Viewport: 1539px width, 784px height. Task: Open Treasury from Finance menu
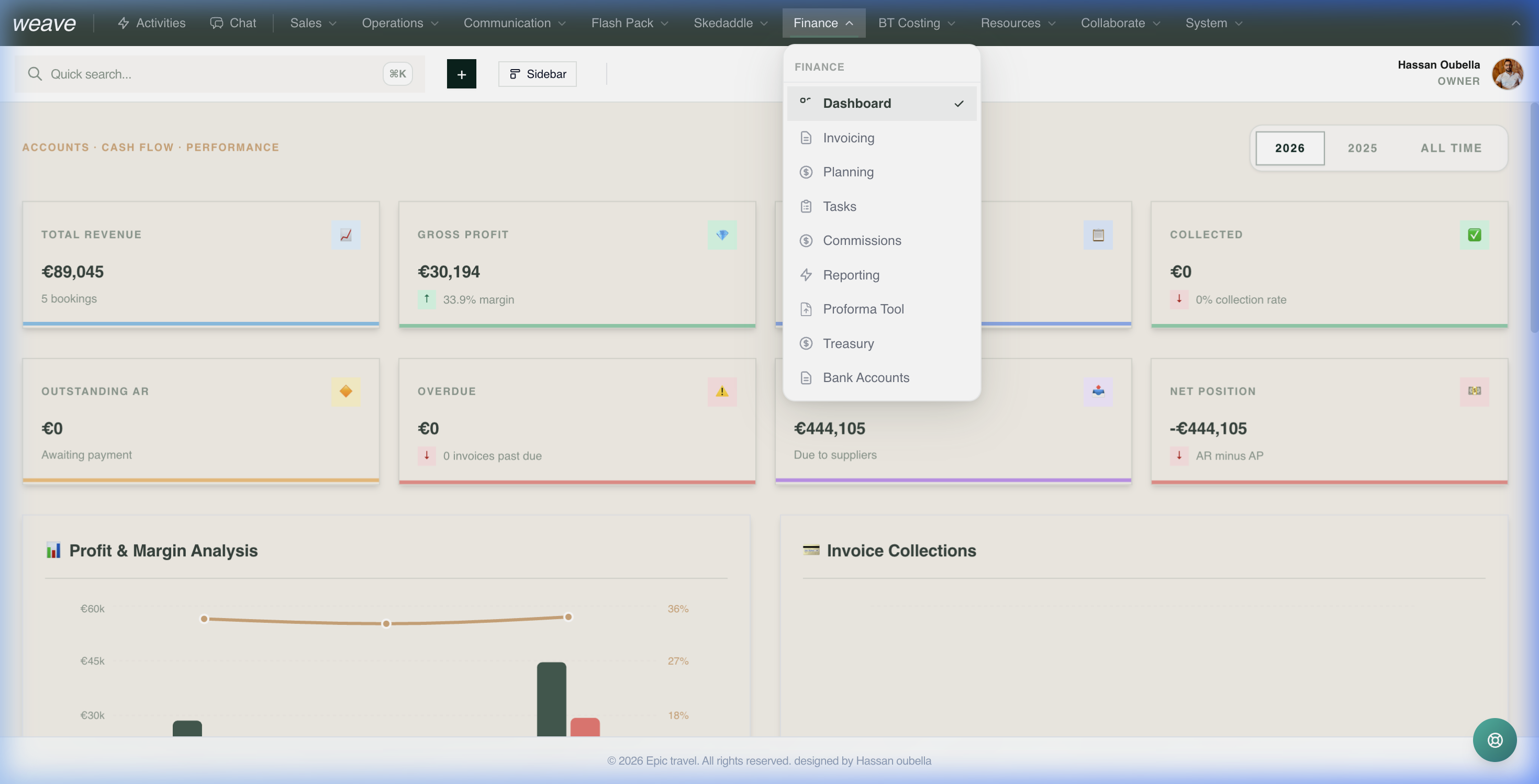(881, 343)
